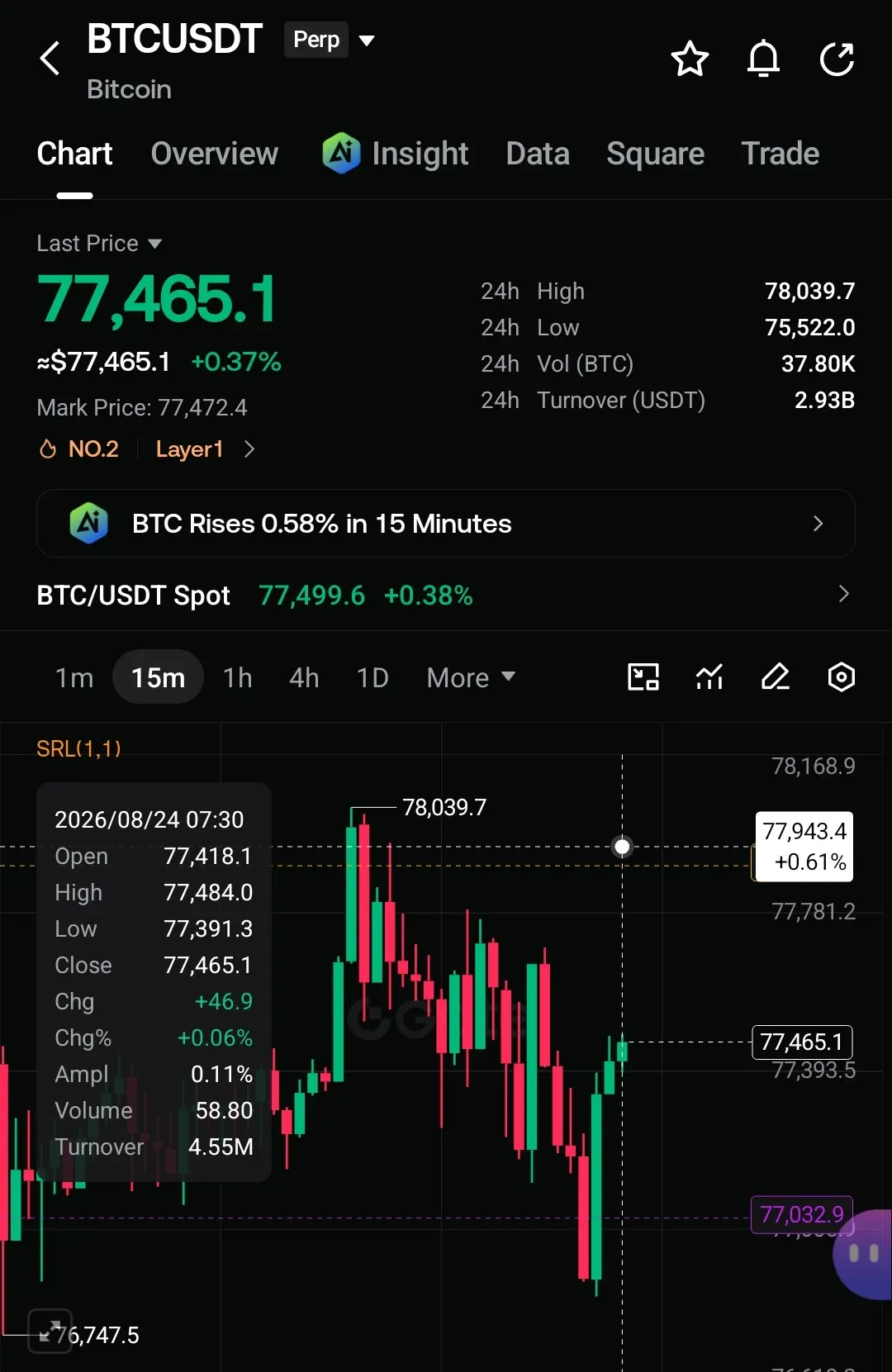Tap the 78,039.7 chart high label

pyautogui.click(x=444, y=808)
